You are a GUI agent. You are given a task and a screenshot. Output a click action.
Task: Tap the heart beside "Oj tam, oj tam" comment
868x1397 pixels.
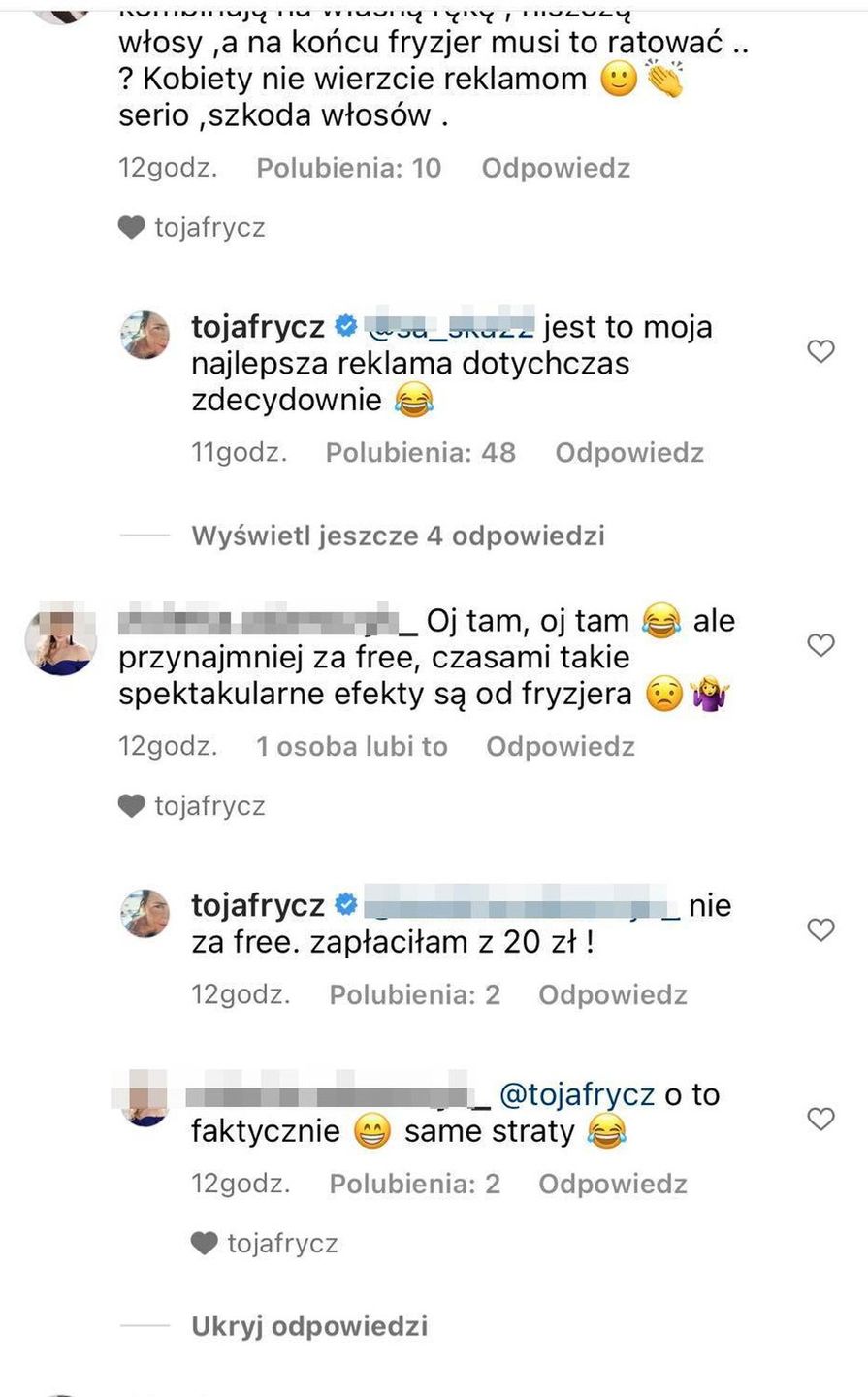(x=820, y=645)
